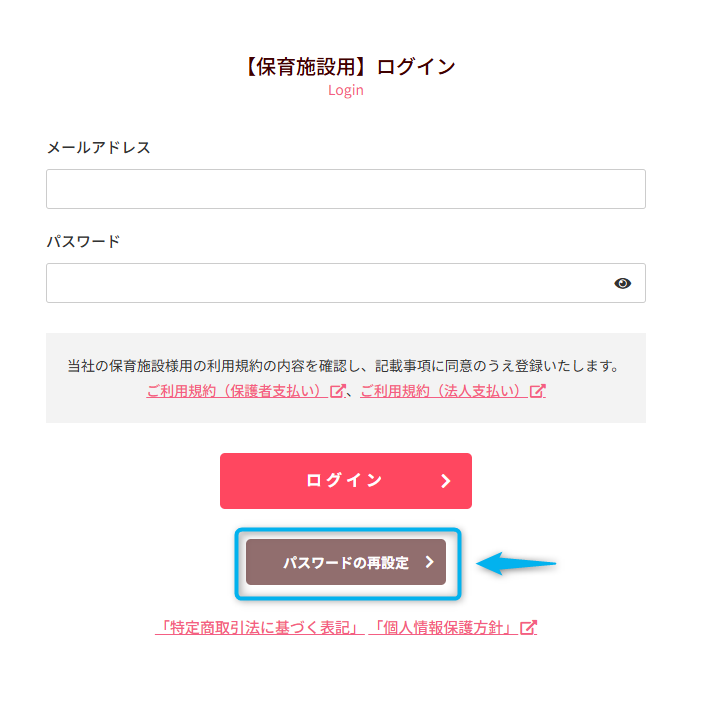Click the パスワード field label
701x720 pixels.
point(83,242)
